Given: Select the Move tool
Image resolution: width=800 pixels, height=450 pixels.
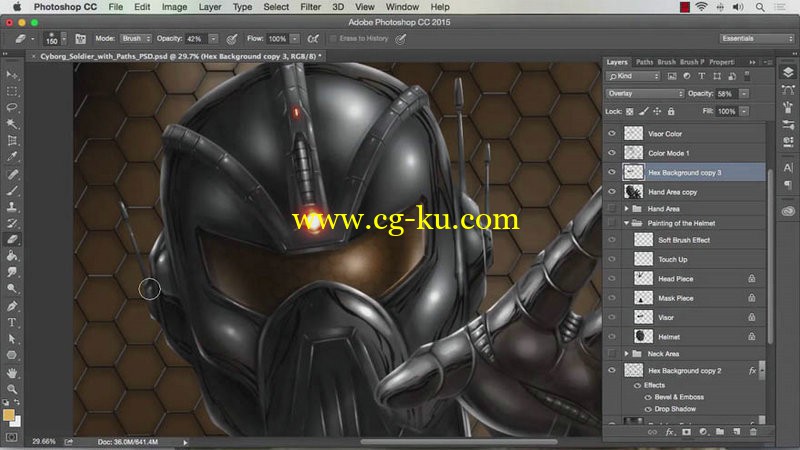Looking at the screenshot, I should click(x=12, y=76).
